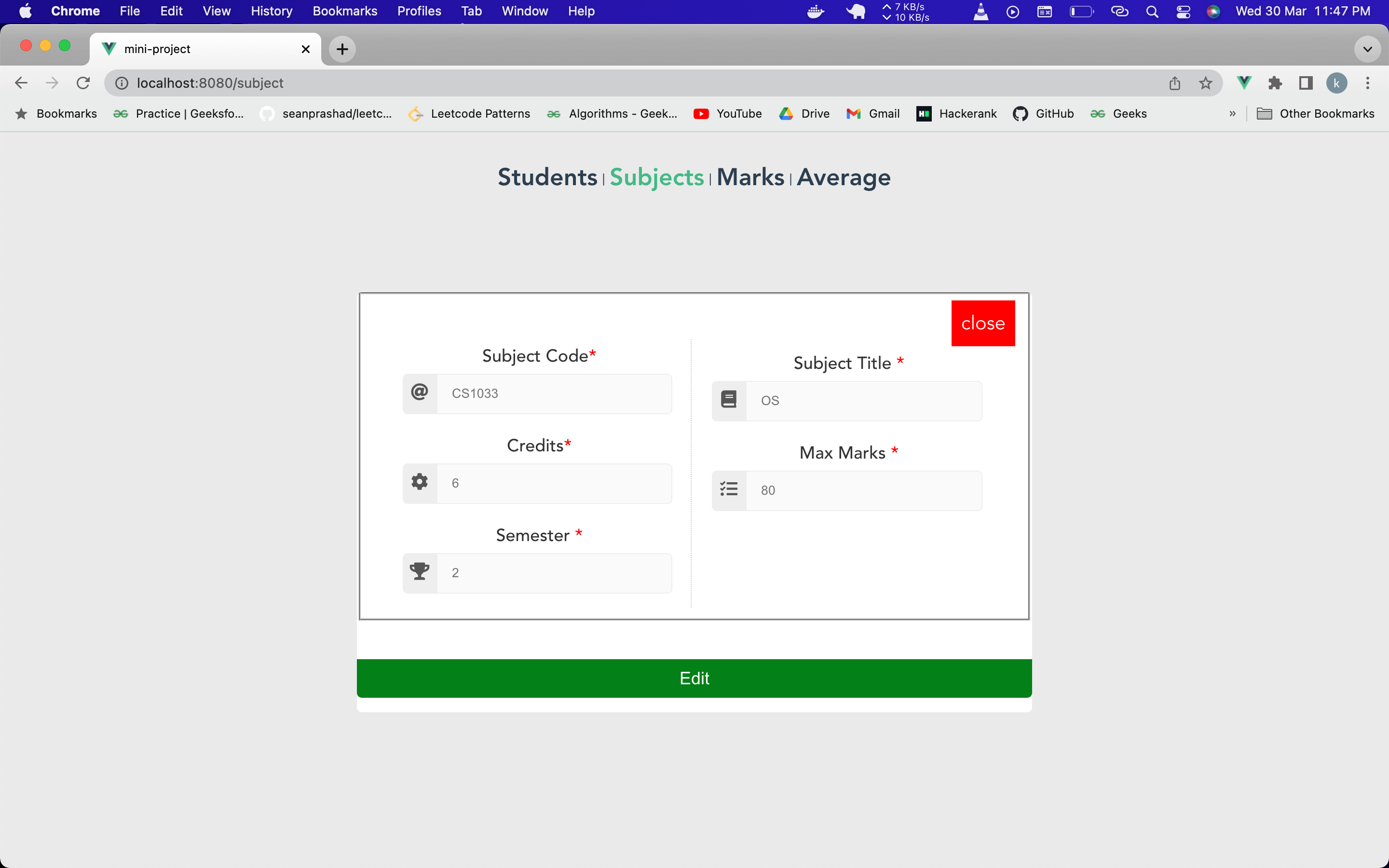Click the at-sign icon beside Subject Code
This screenshot has height=868, width=1389.
(x=420, y=393)
